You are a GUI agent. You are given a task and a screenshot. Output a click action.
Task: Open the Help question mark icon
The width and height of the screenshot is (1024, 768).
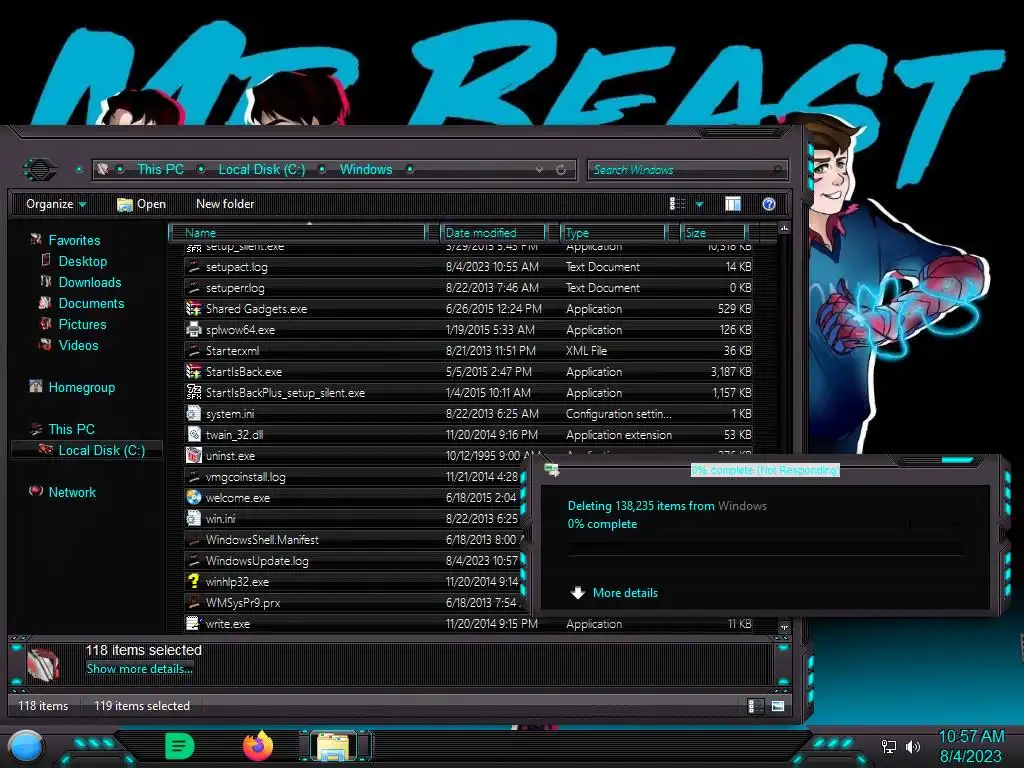[769, 204]
